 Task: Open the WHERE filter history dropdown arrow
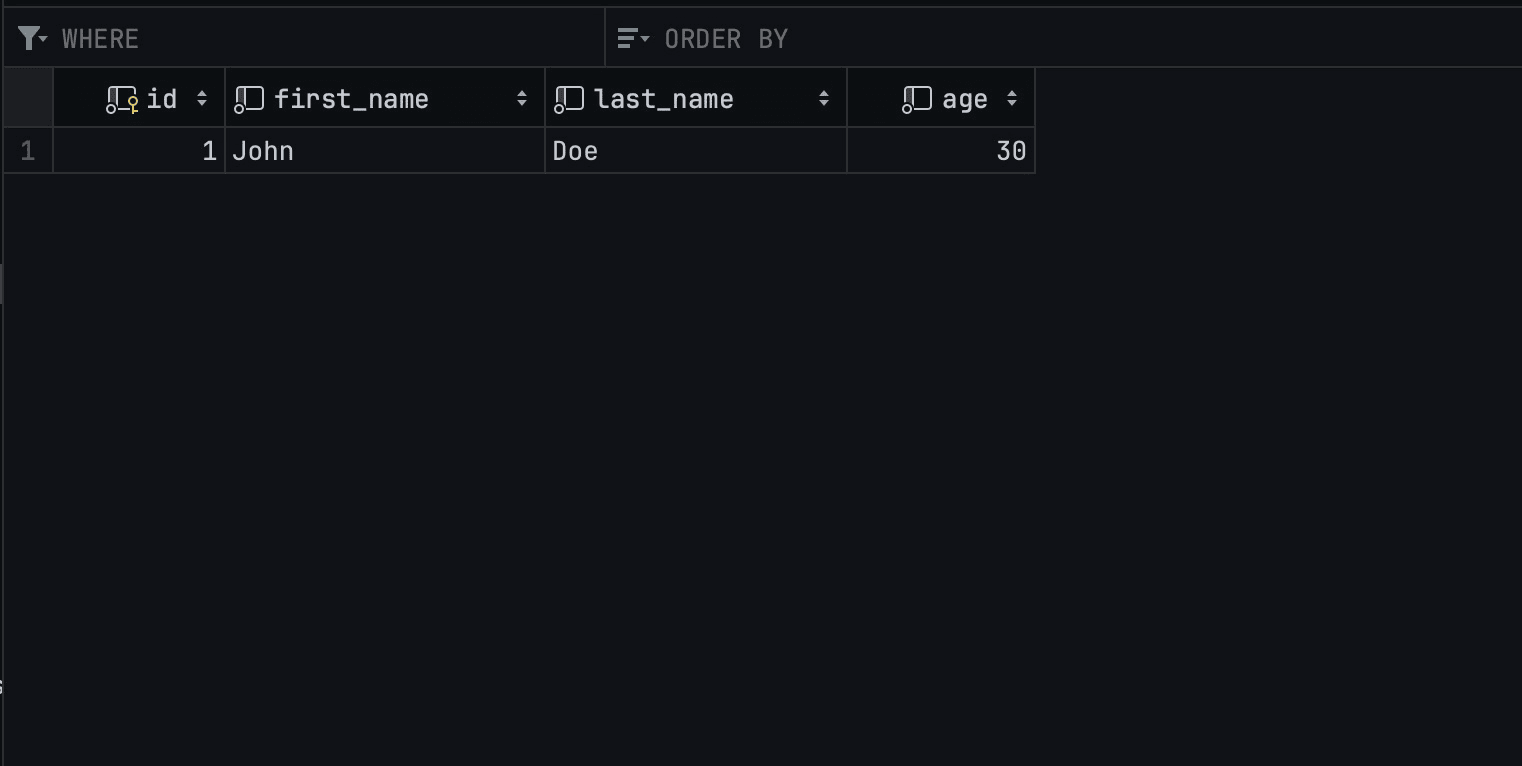click(x=44, y=39)
